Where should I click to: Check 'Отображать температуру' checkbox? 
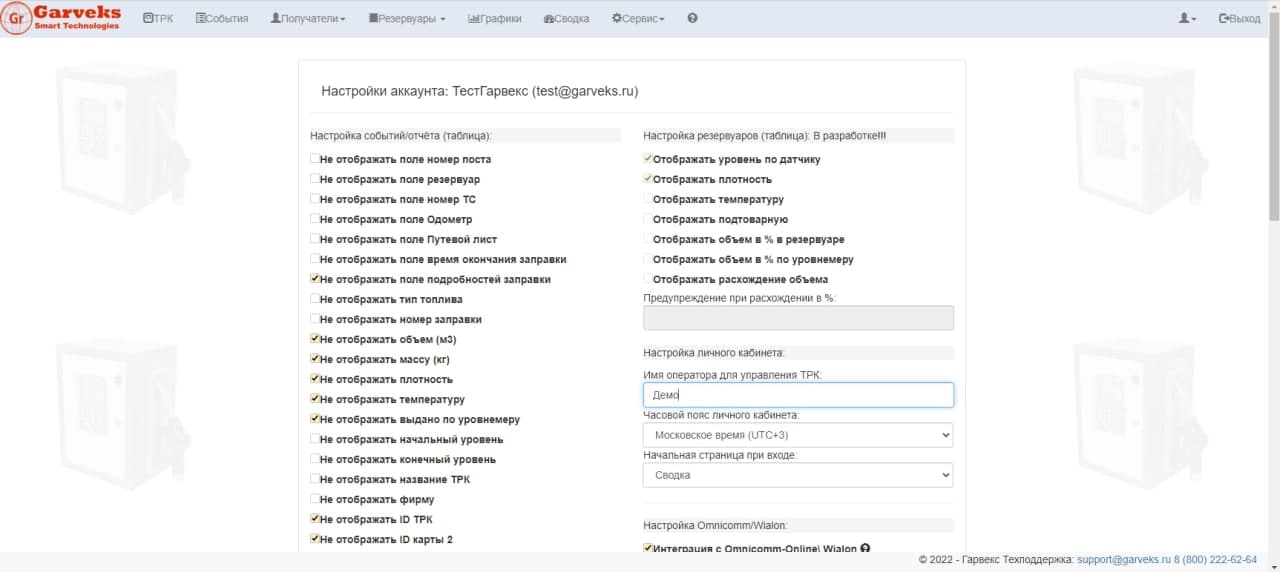tap(648, 199)
